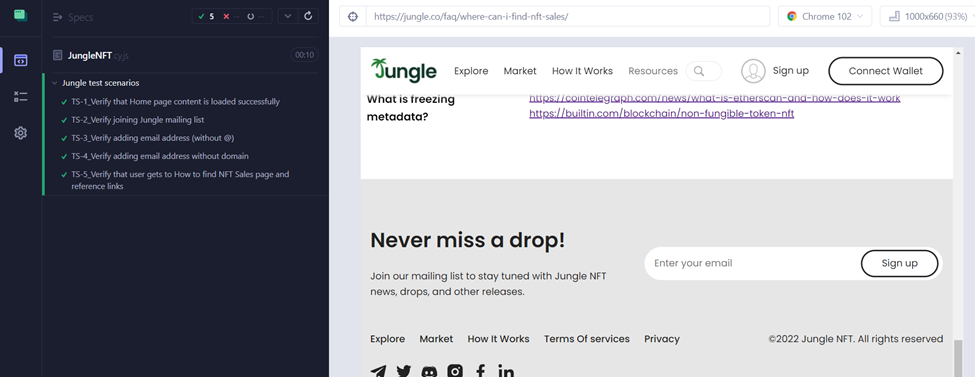Click the search magnifier on Jungle navbar
The image size is (975, 377).
pos(699,71)
